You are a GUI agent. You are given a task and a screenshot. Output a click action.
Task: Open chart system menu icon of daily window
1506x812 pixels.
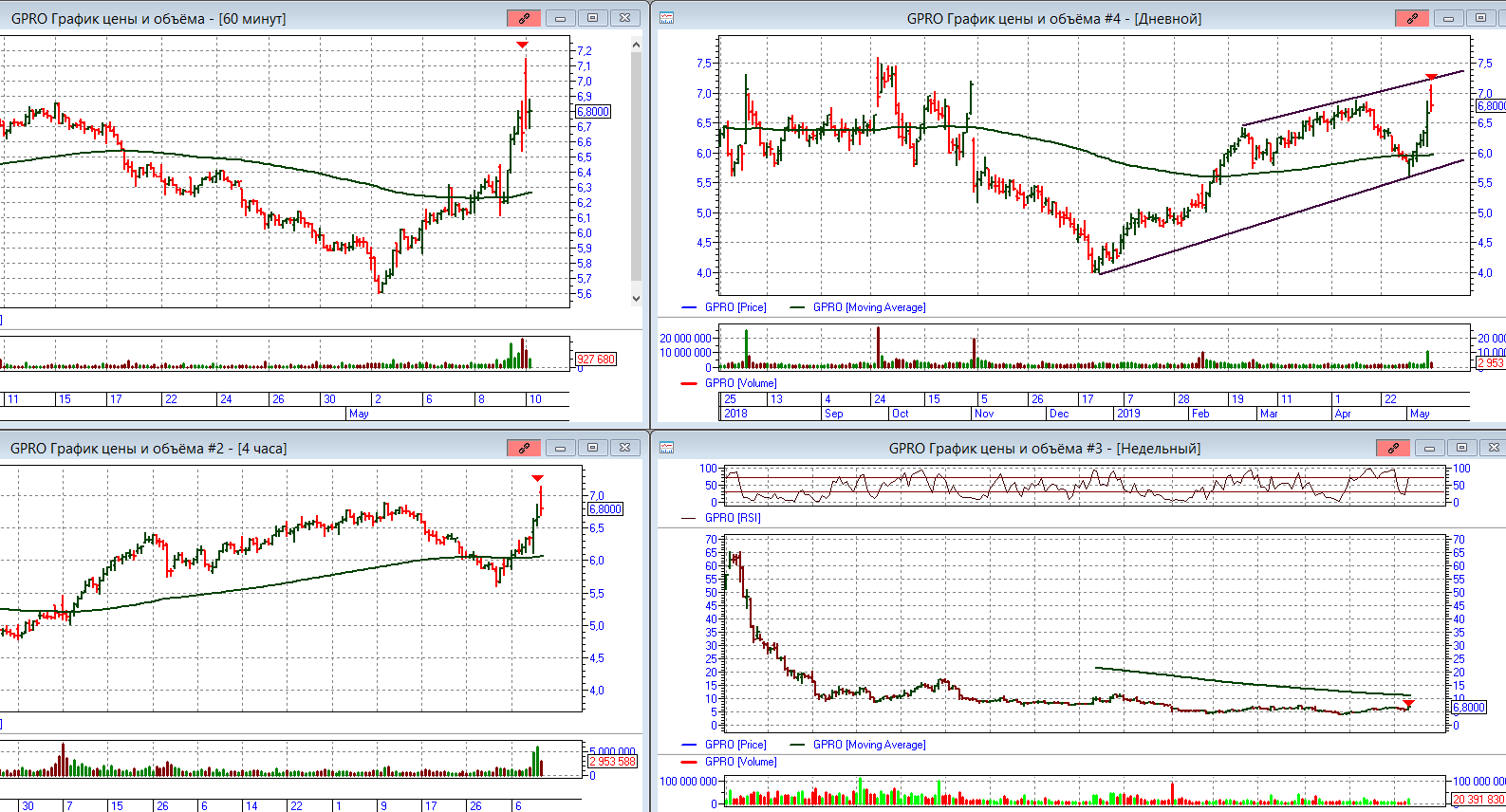point(667,18)
